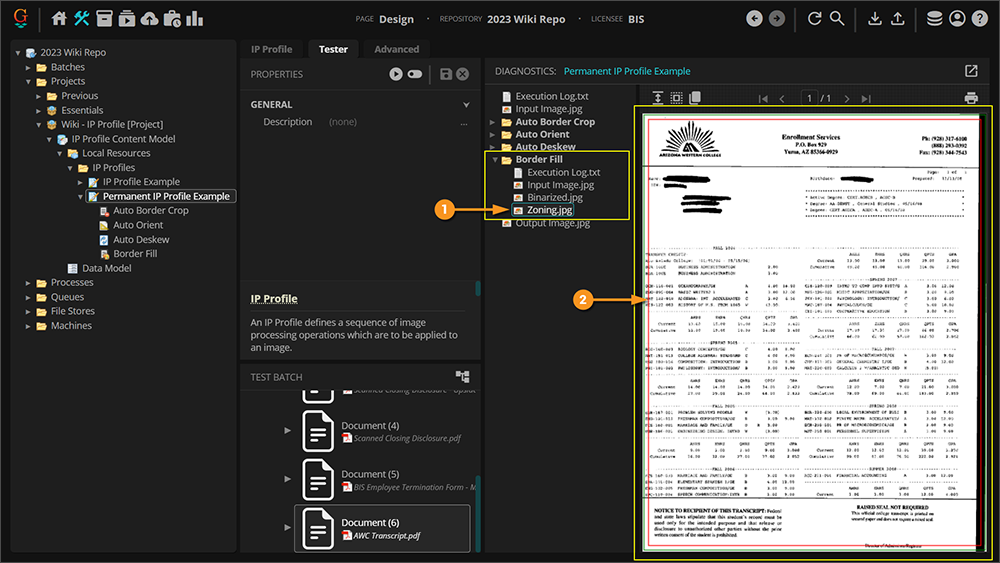Click the page number field
The height and width of the screenshot is (563, 1000).
tap(809, 98)
